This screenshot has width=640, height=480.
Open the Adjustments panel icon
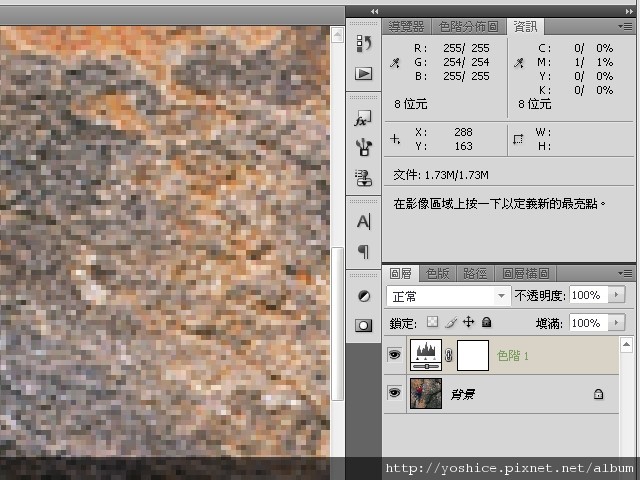(x=364, y=296)
